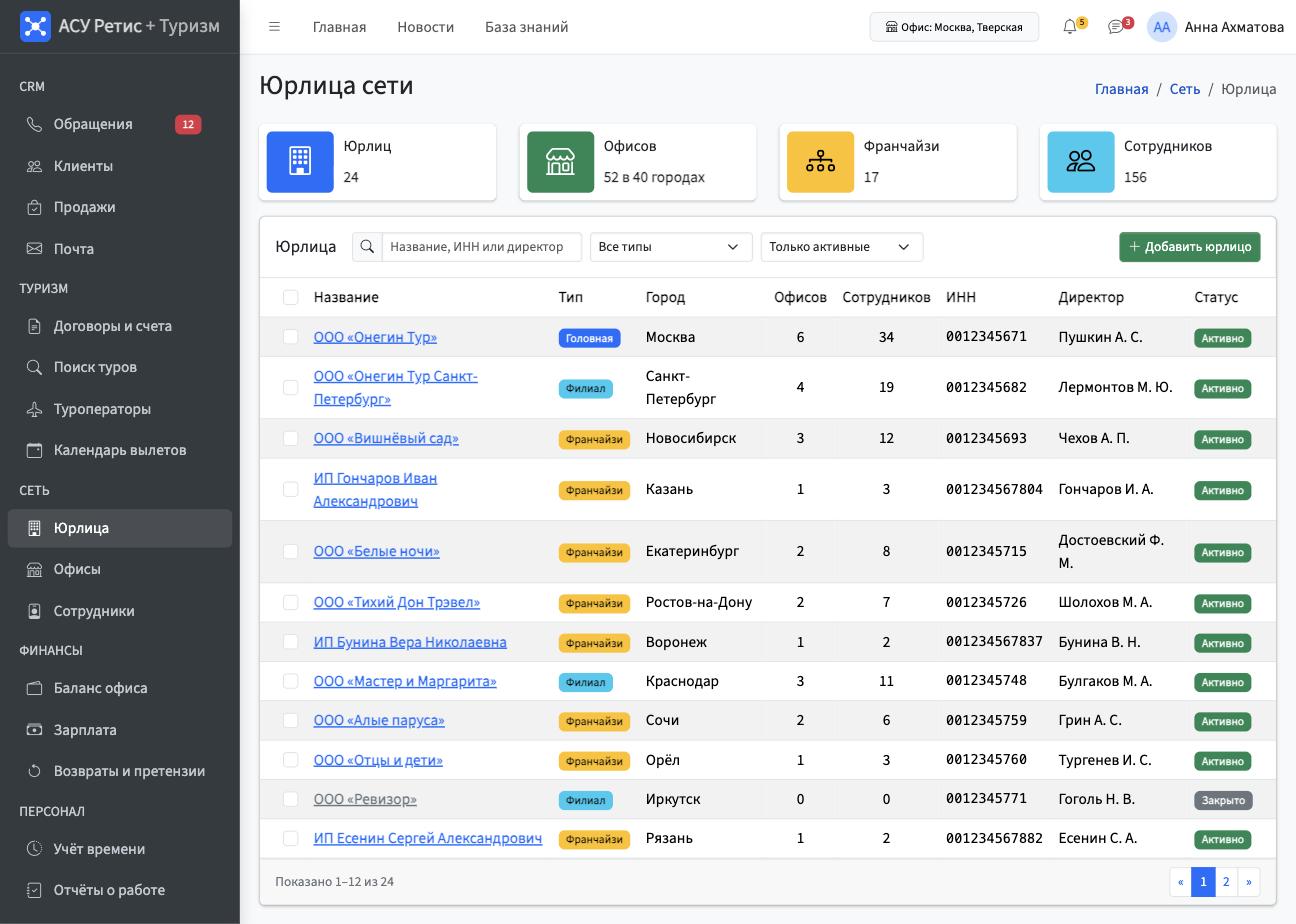Toggle the select-all checkbox in table header
Screen dimensions: 1296x924
(290, 297)
